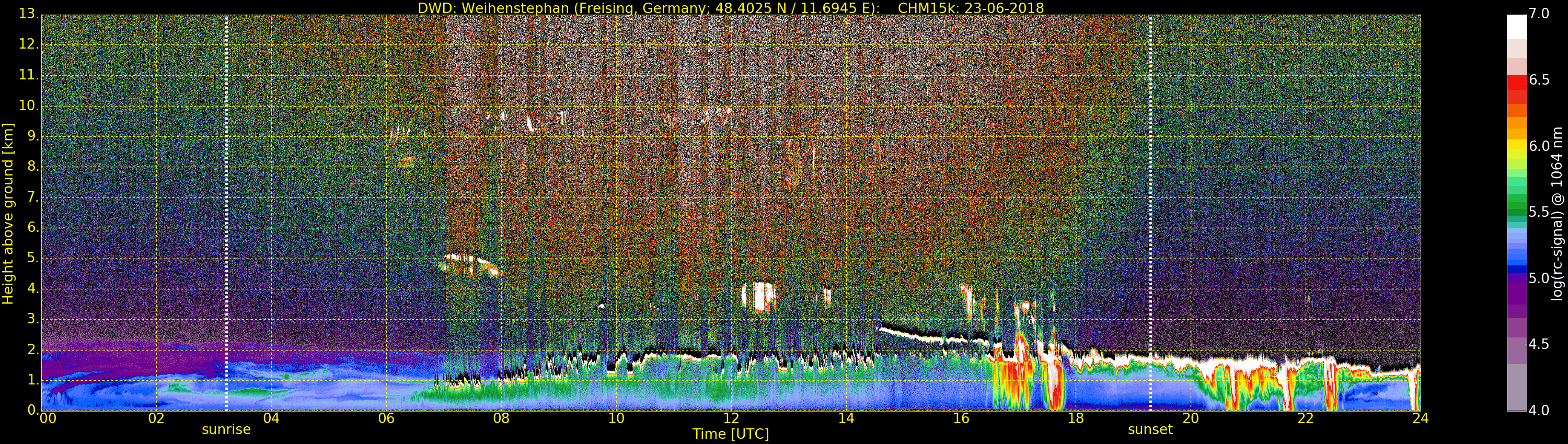Click the "5.0" colorbar tick label
Screen dimensions: 1568x444
click(1539, 278)
